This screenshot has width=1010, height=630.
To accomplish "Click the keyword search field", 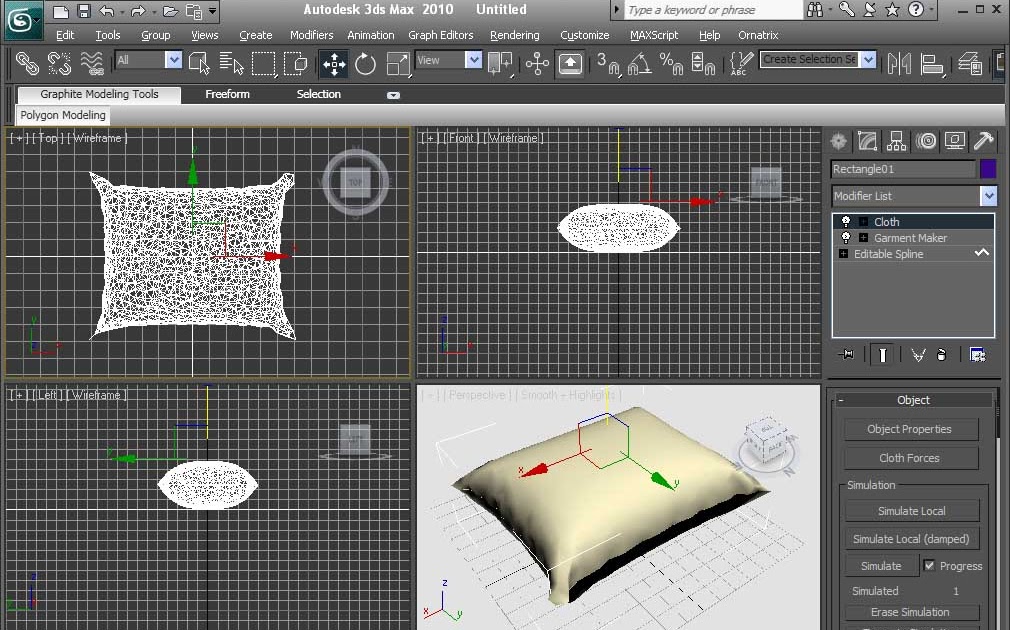I will (x=712, y=10).
